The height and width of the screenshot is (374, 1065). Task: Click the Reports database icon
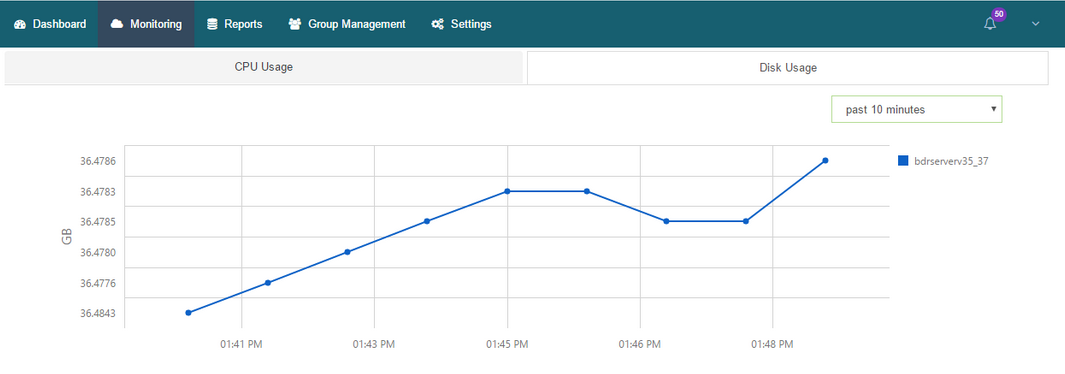pyautogui.click(x=212, y=24)
